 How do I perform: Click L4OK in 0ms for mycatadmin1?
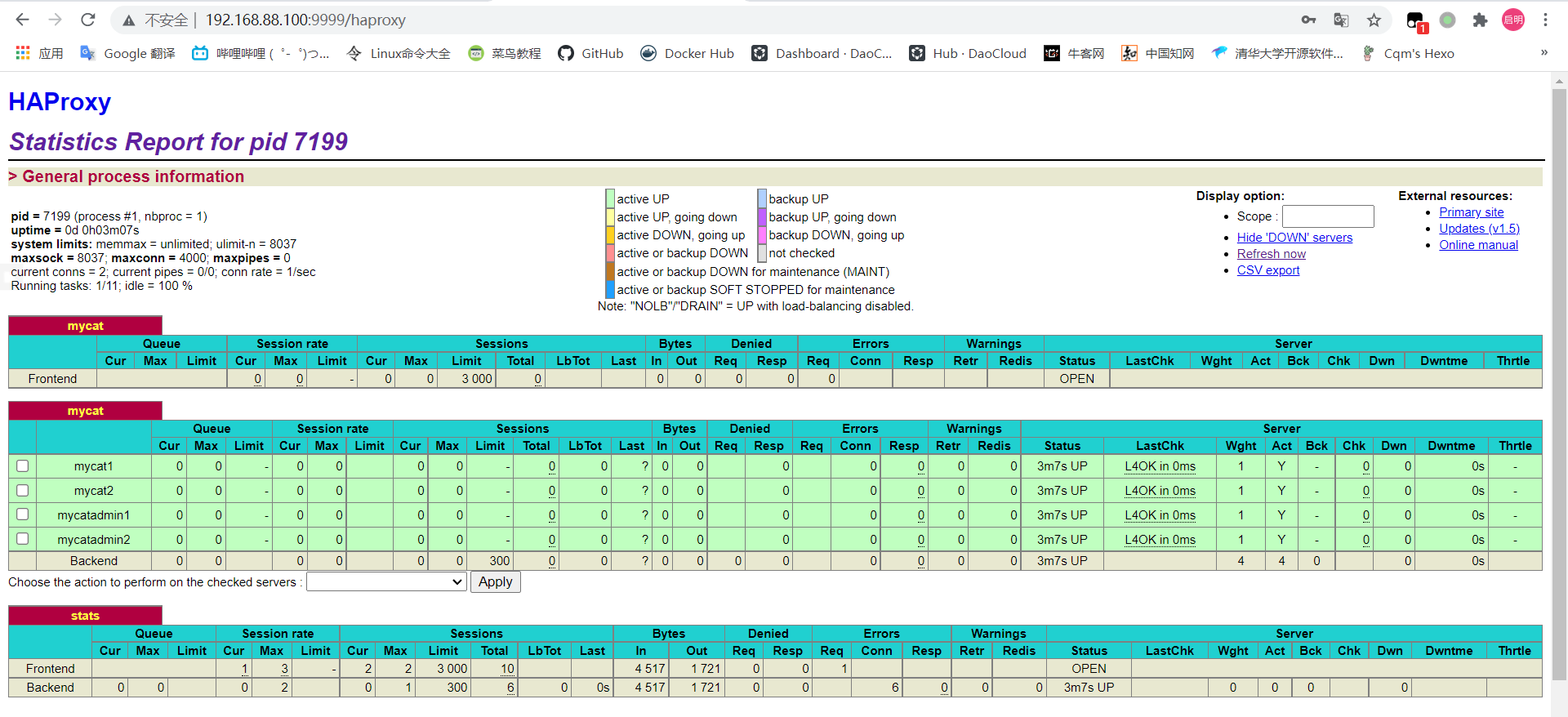[x=1160, y=515]
